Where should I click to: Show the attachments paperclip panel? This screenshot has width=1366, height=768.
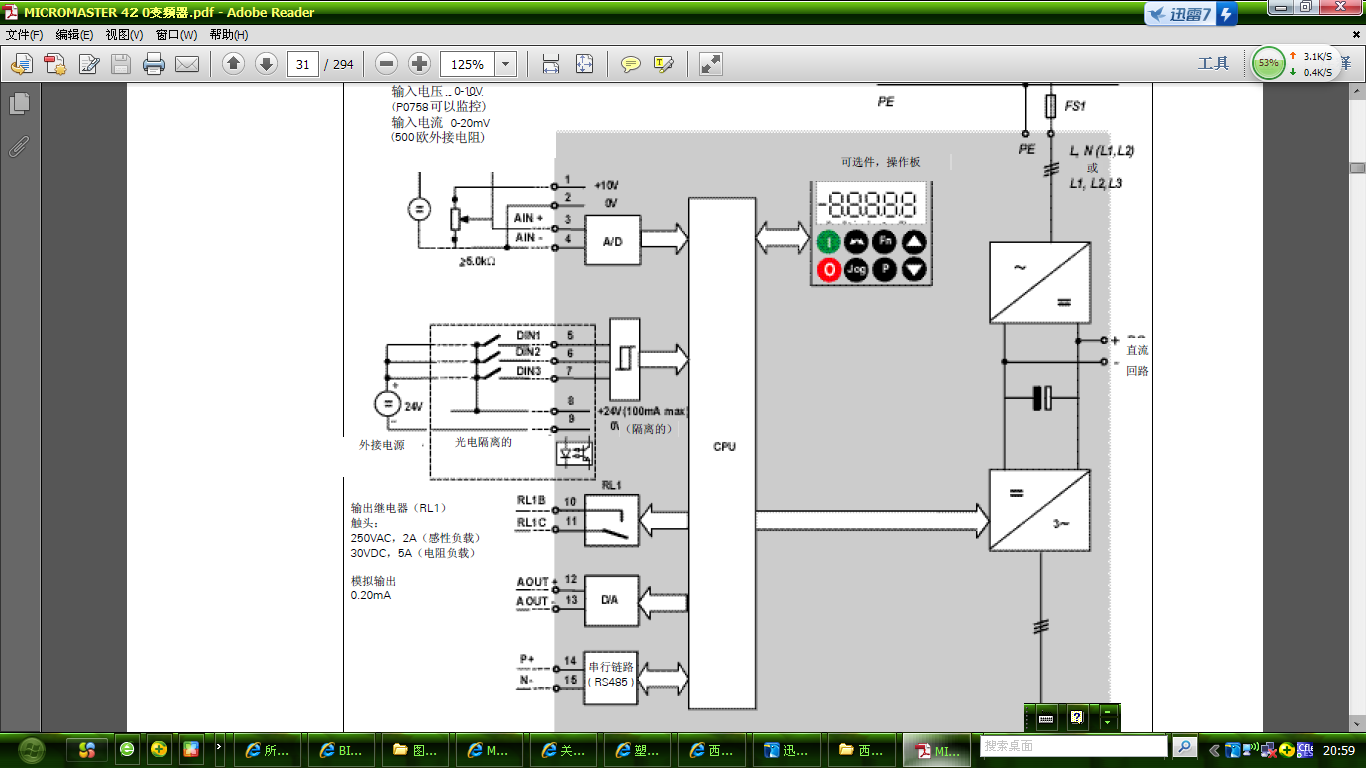tap(19, 146)
